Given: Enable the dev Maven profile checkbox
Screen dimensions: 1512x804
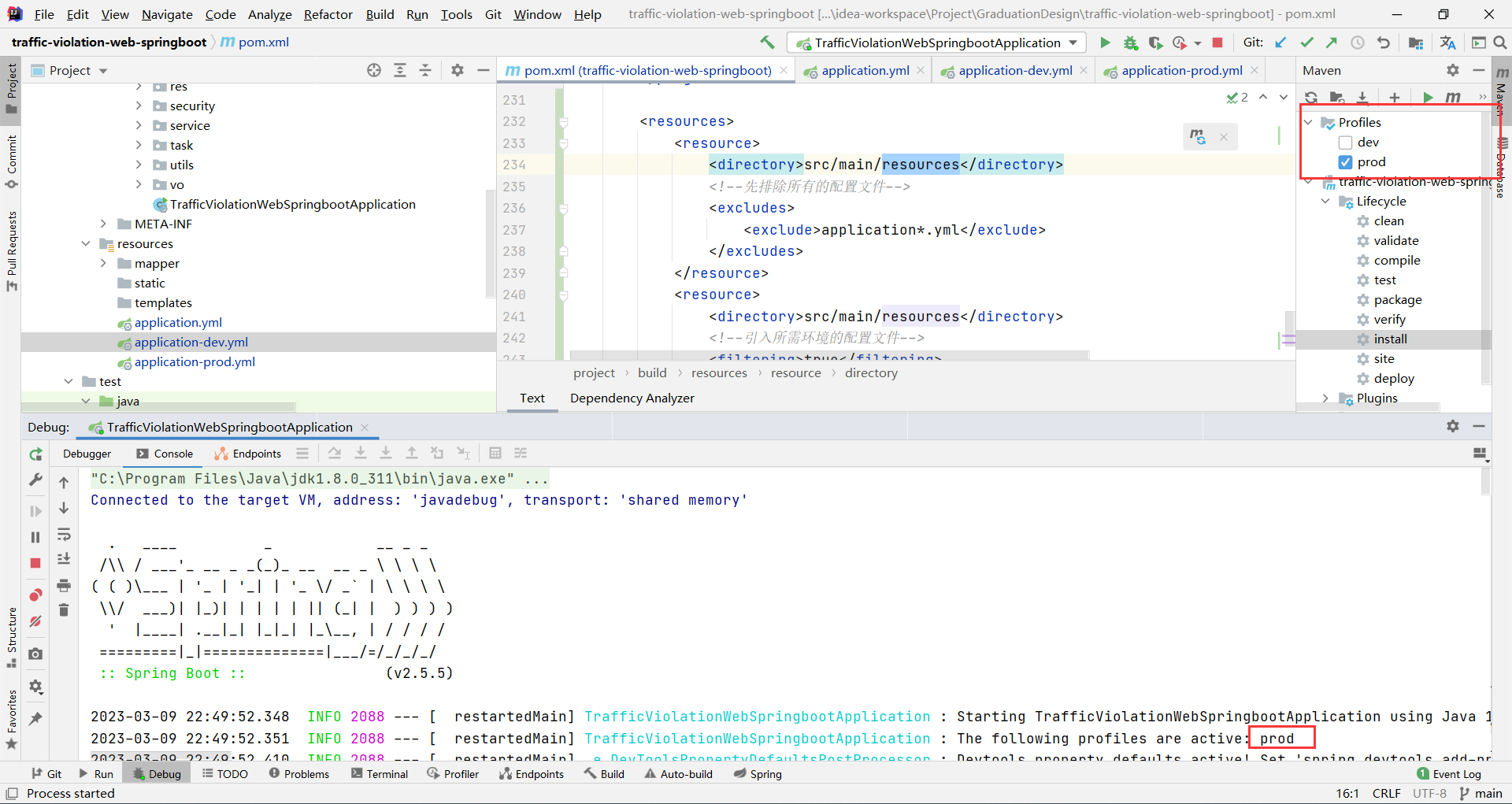Looking at the screenshot, I should coord(1345,143).
